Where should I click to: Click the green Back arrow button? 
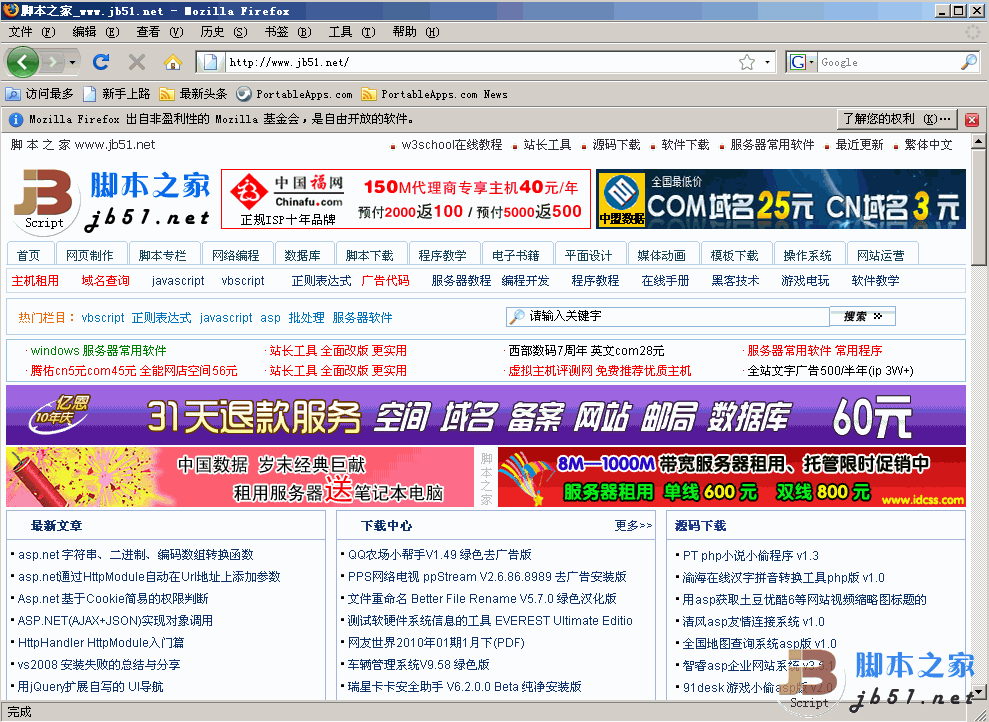click(22, 62)
